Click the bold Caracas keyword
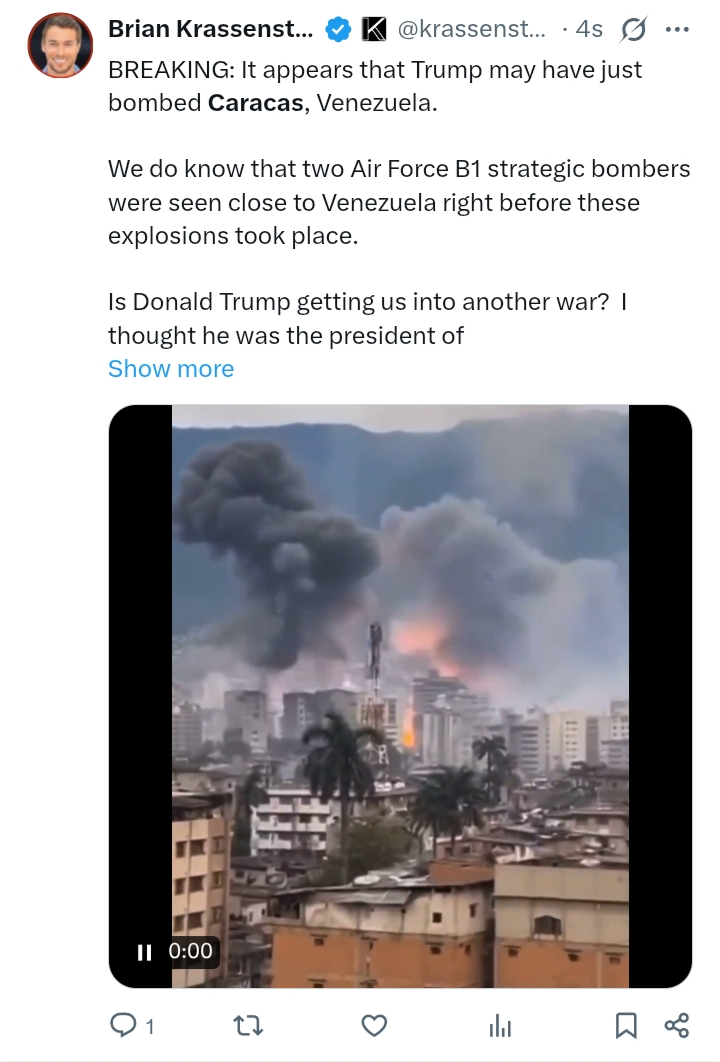The height and width of the screenshot is (1062, 720). 255,103
